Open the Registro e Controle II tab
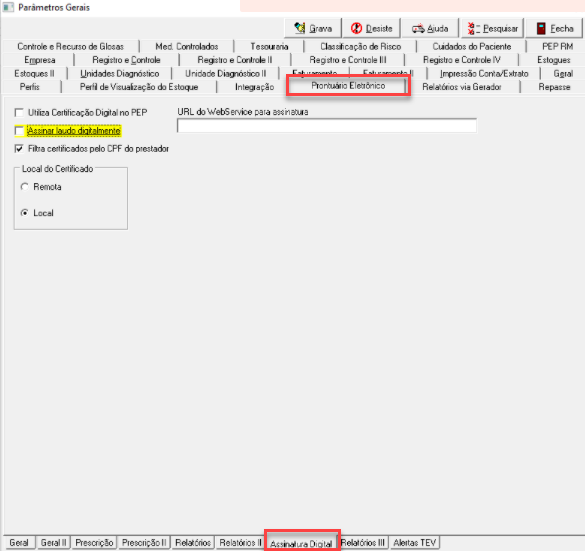The height and width of the screenshot is (551, 585). coord(235,60)
